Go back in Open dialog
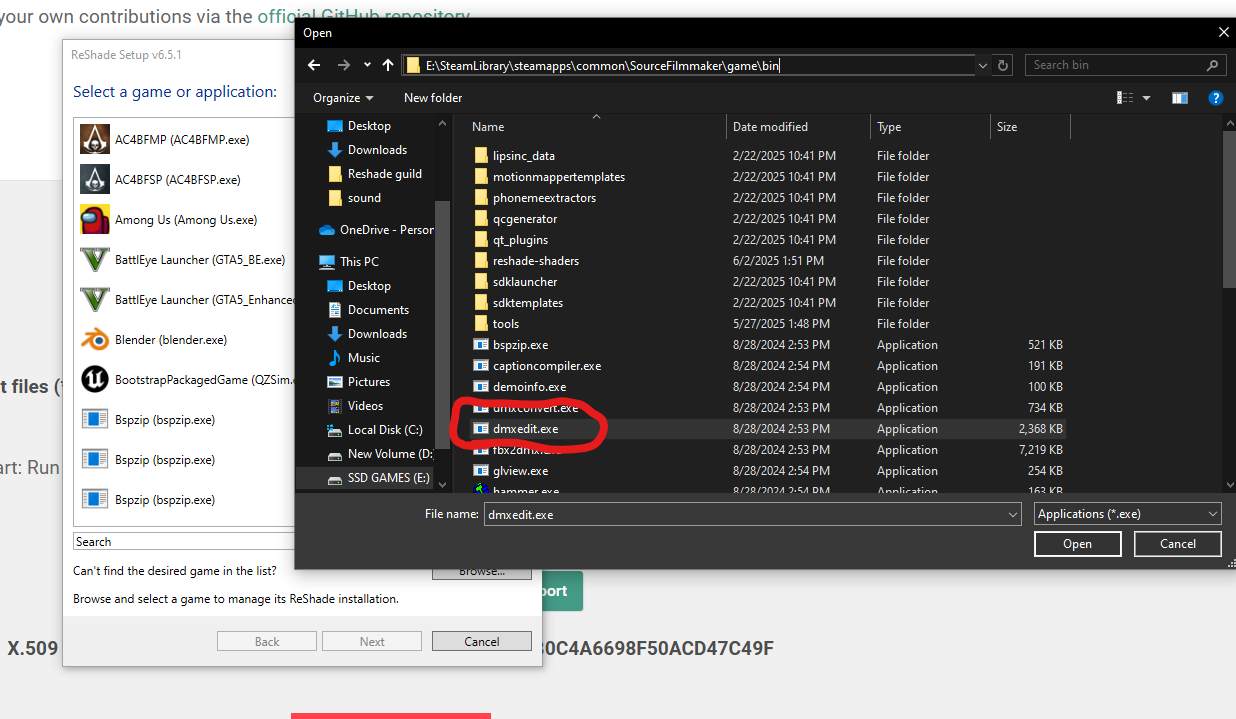 coord(314,65)
